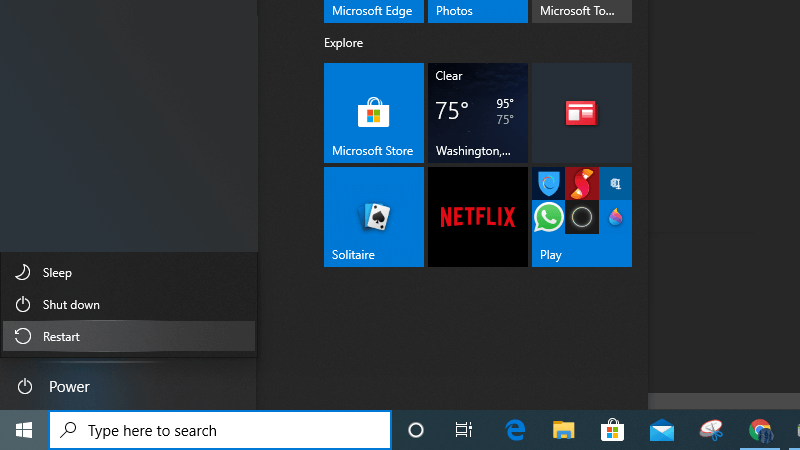Open the red News tile
The image size is (800, 450).
click(x=582, y=113)
